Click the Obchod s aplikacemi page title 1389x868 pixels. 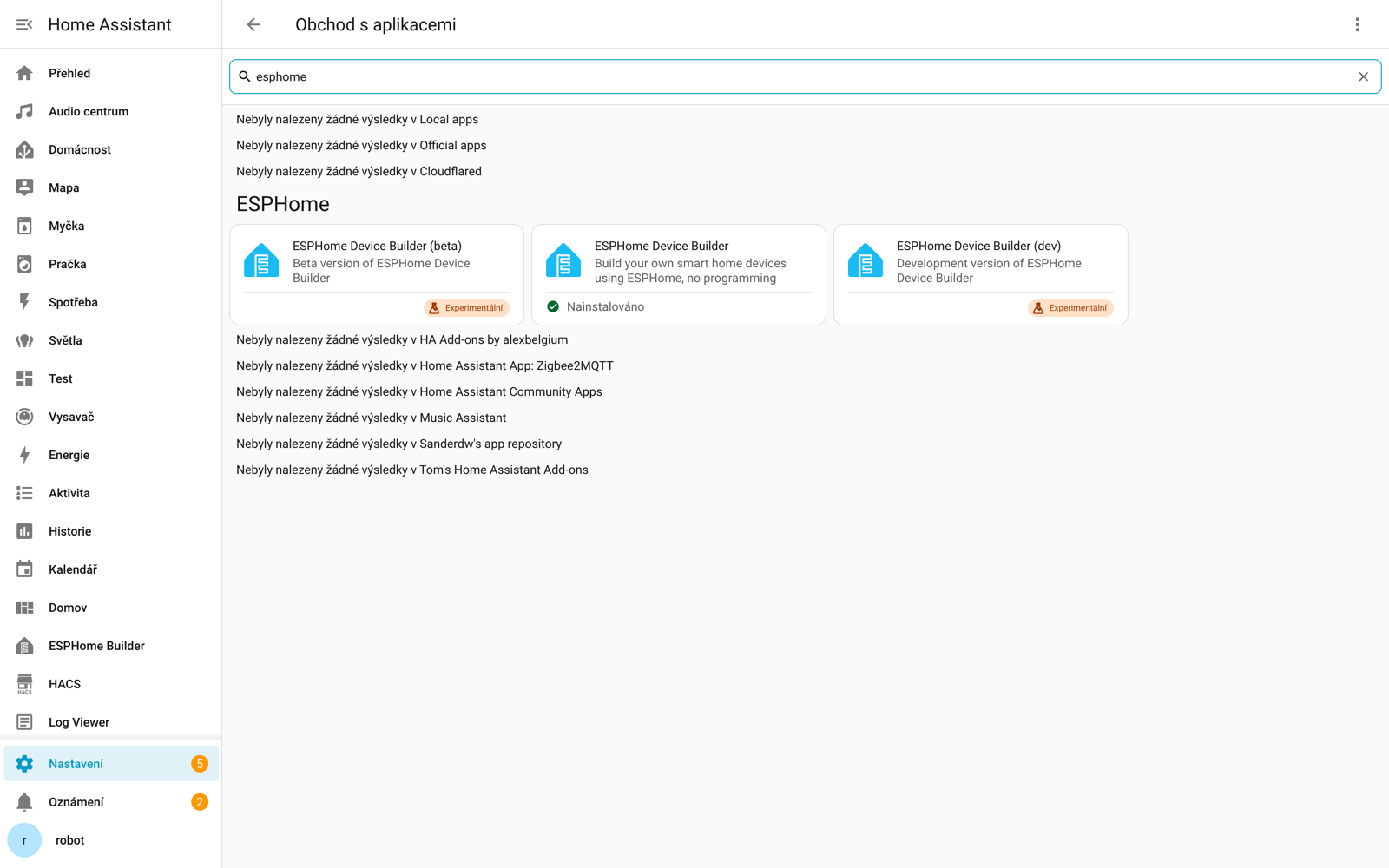[x=376, y=24]
